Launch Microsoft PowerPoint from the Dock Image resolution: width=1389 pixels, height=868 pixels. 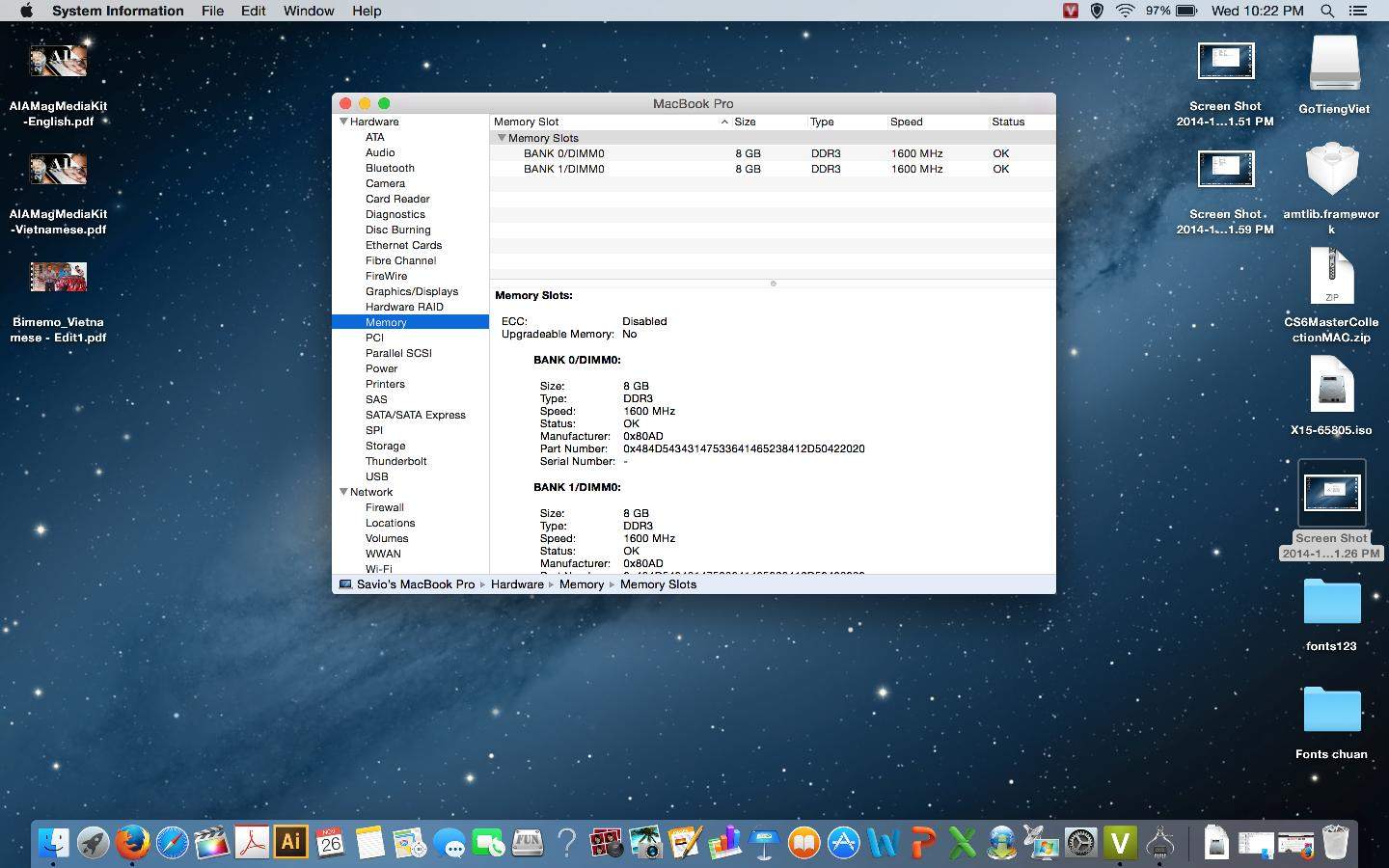point(922,843)
